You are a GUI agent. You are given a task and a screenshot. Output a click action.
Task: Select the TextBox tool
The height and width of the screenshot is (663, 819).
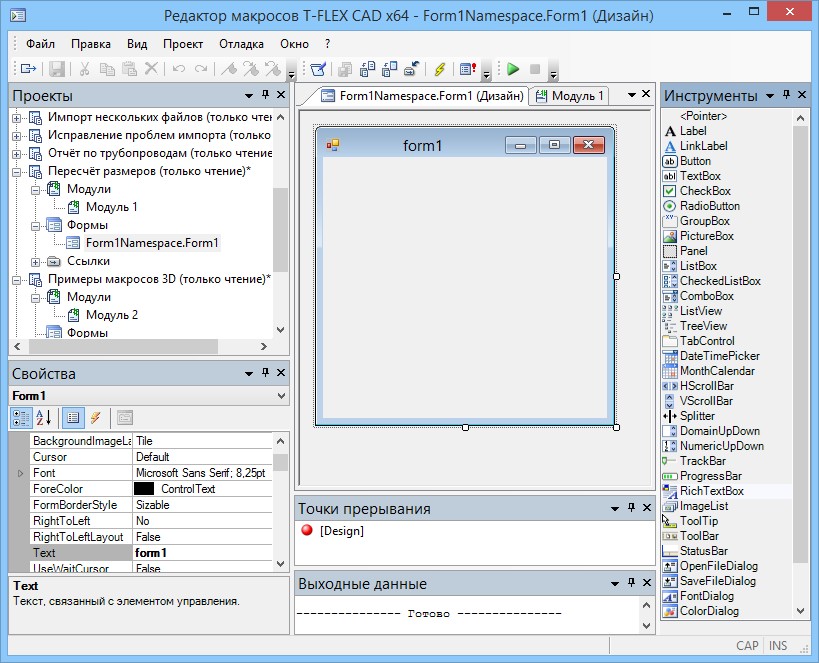point(700,176)
